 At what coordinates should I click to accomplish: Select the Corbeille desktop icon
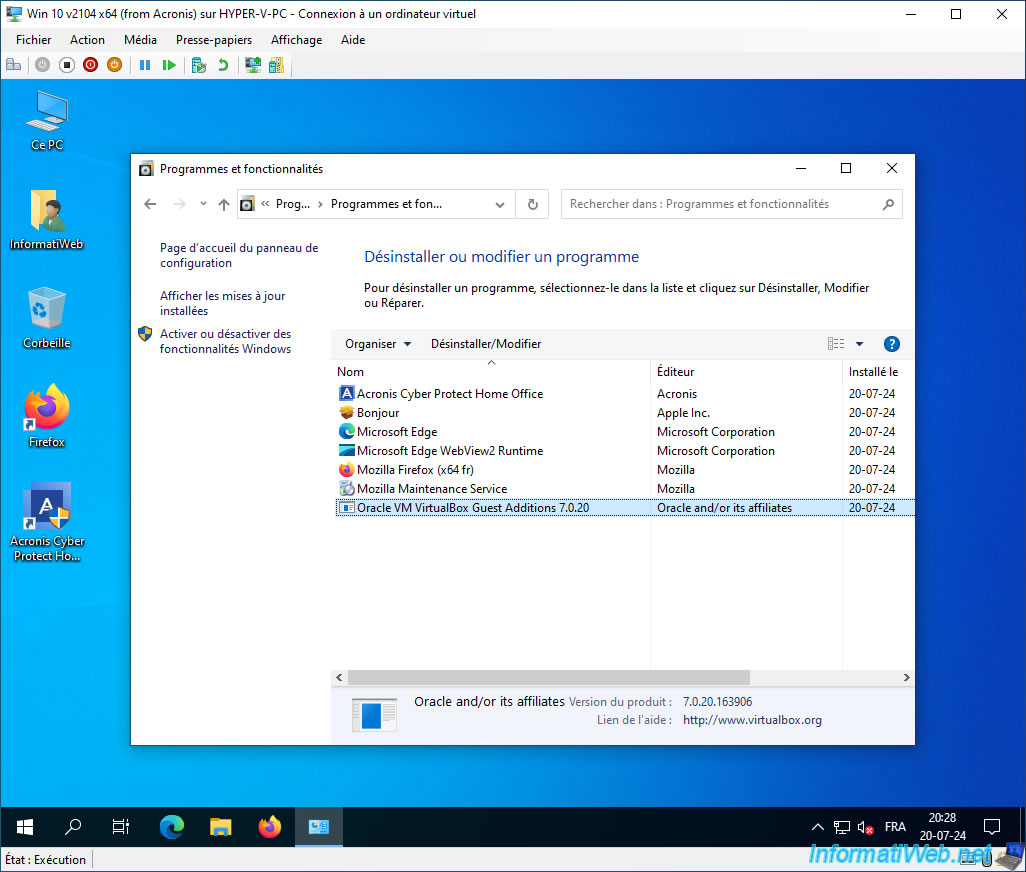[x=46, y=319]
